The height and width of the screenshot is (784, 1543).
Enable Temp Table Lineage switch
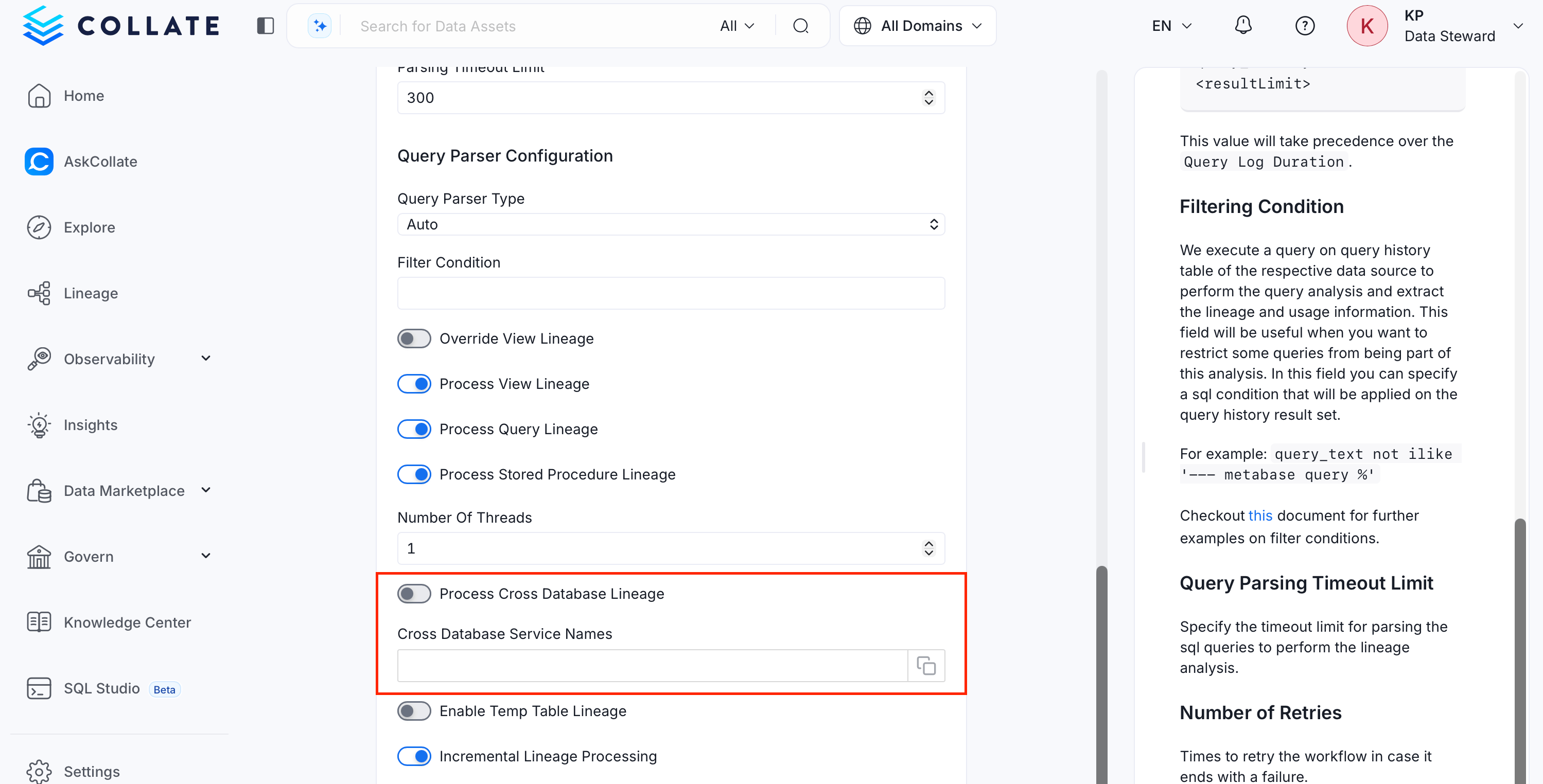[x=414, y=711]
